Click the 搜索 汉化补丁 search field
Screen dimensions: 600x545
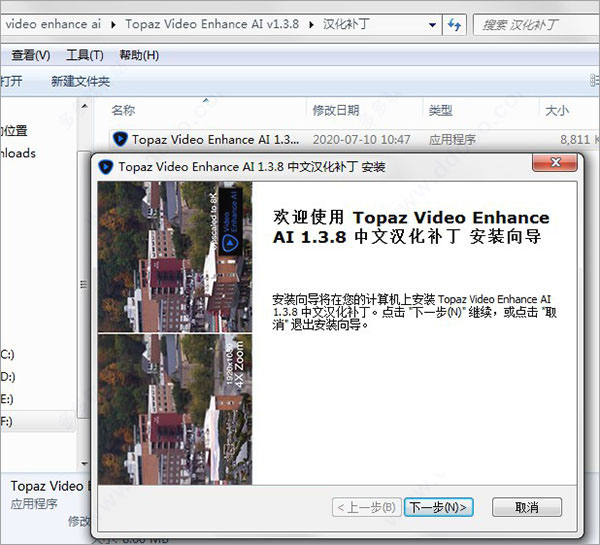pos(536,25)
